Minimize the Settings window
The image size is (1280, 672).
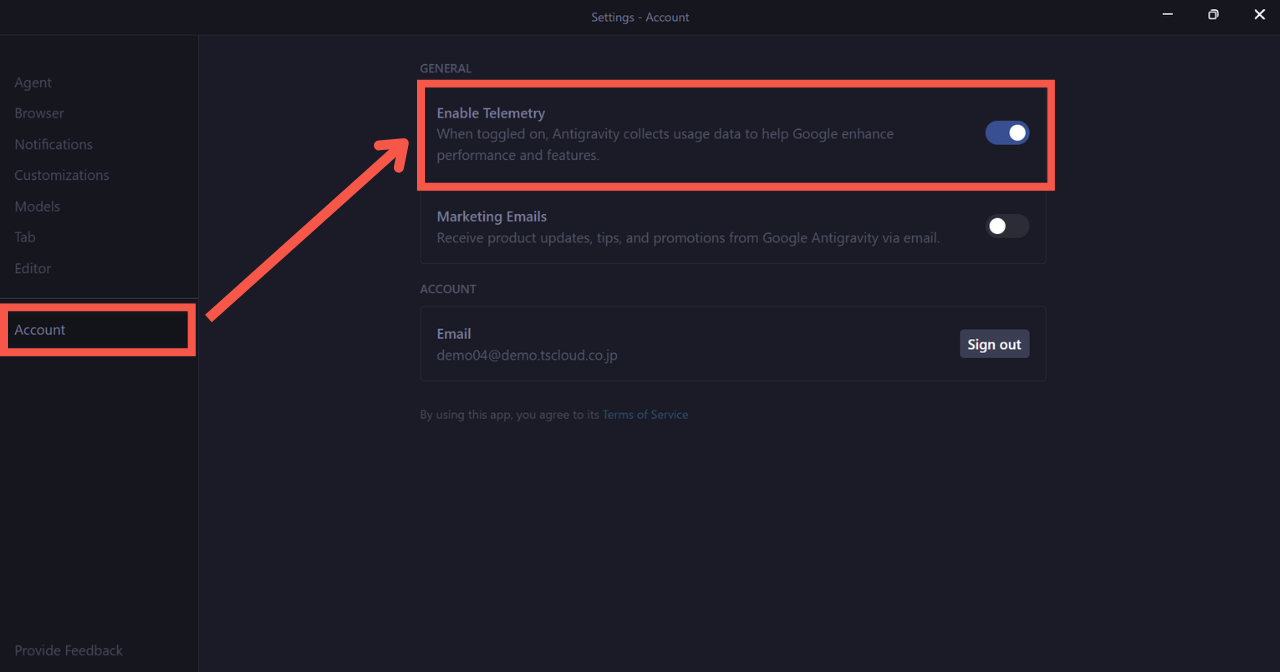click(x=1167, y=15)
